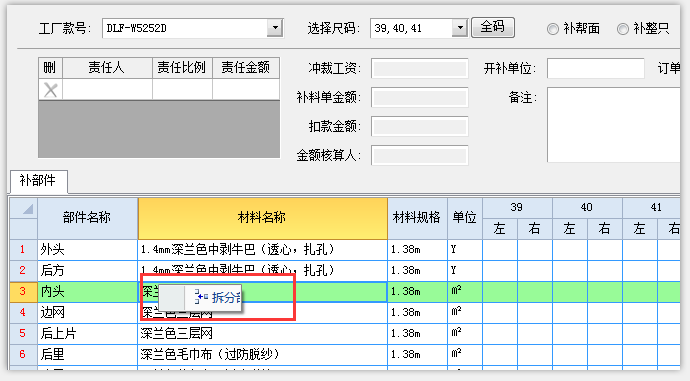The width and height of the screenshot is (690, 381).
Task: Click the 外头 part name cell
Action: click(x=88, y=250)
